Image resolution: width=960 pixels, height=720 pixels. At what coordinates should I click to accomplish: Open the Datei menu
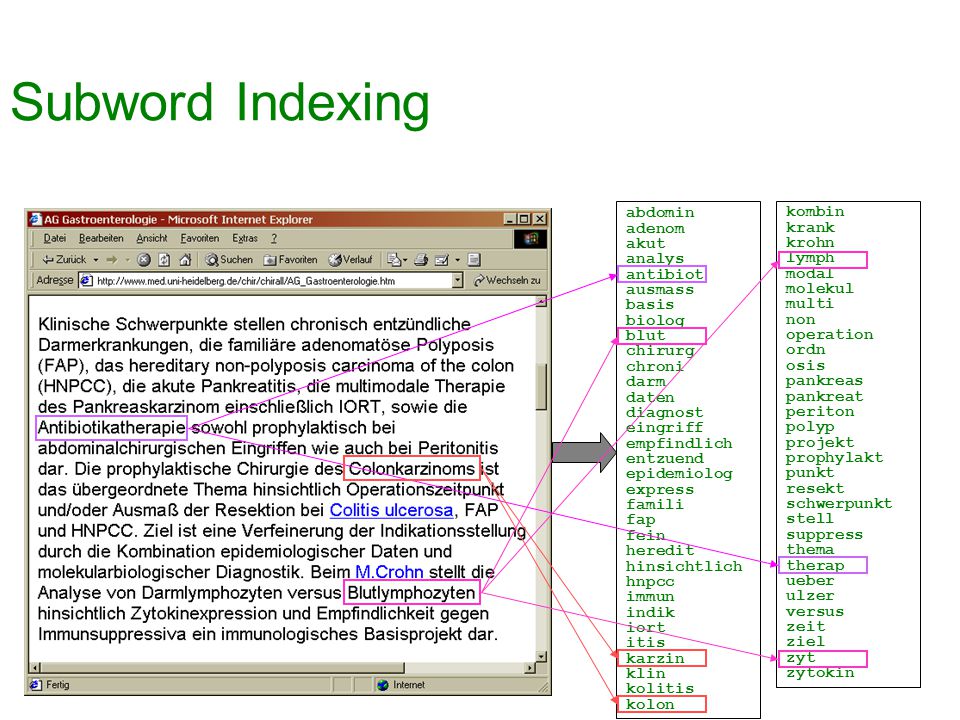pos(54,238)
